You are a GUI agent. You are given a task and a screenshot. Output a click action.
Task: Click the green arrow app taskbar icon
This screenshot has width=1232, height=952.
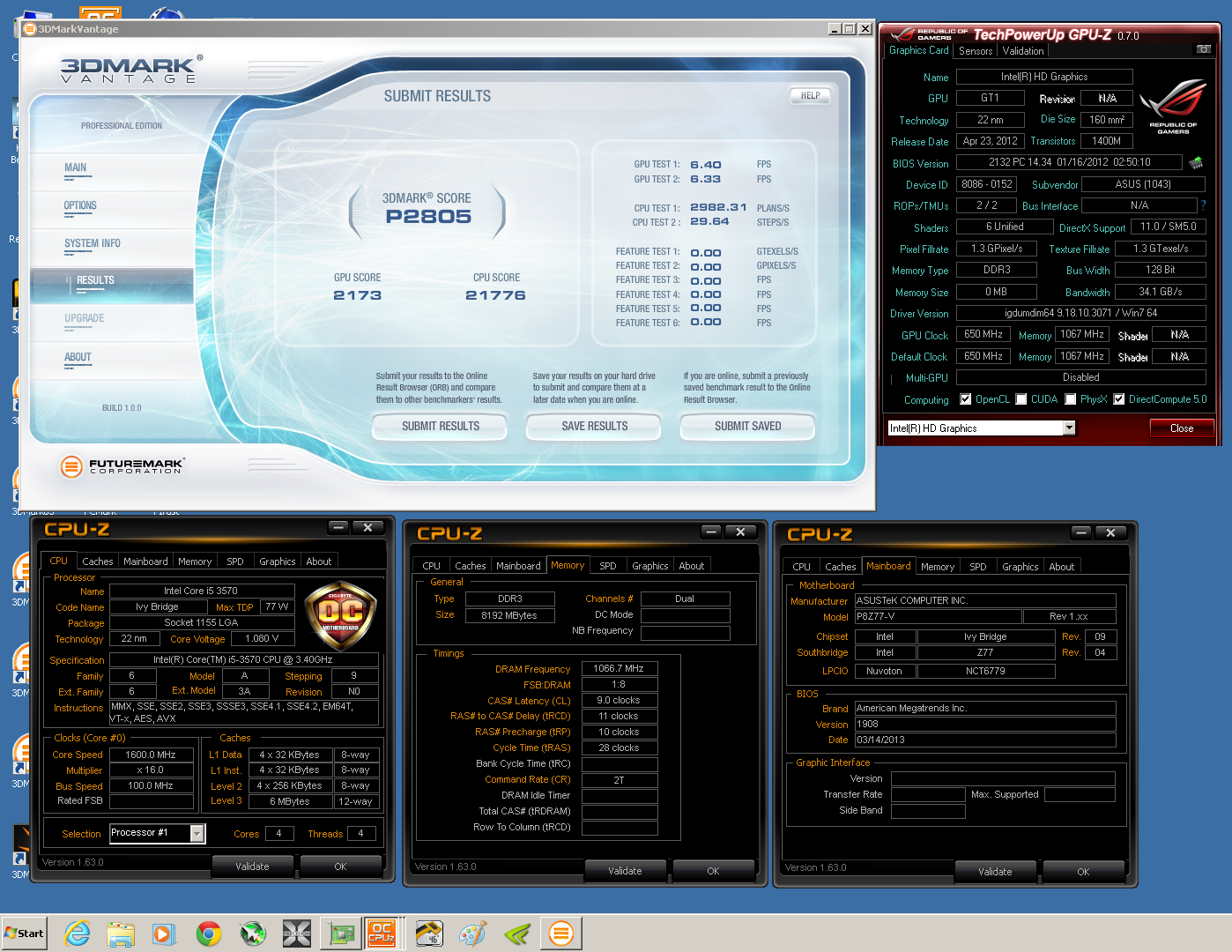pos(253,933)
